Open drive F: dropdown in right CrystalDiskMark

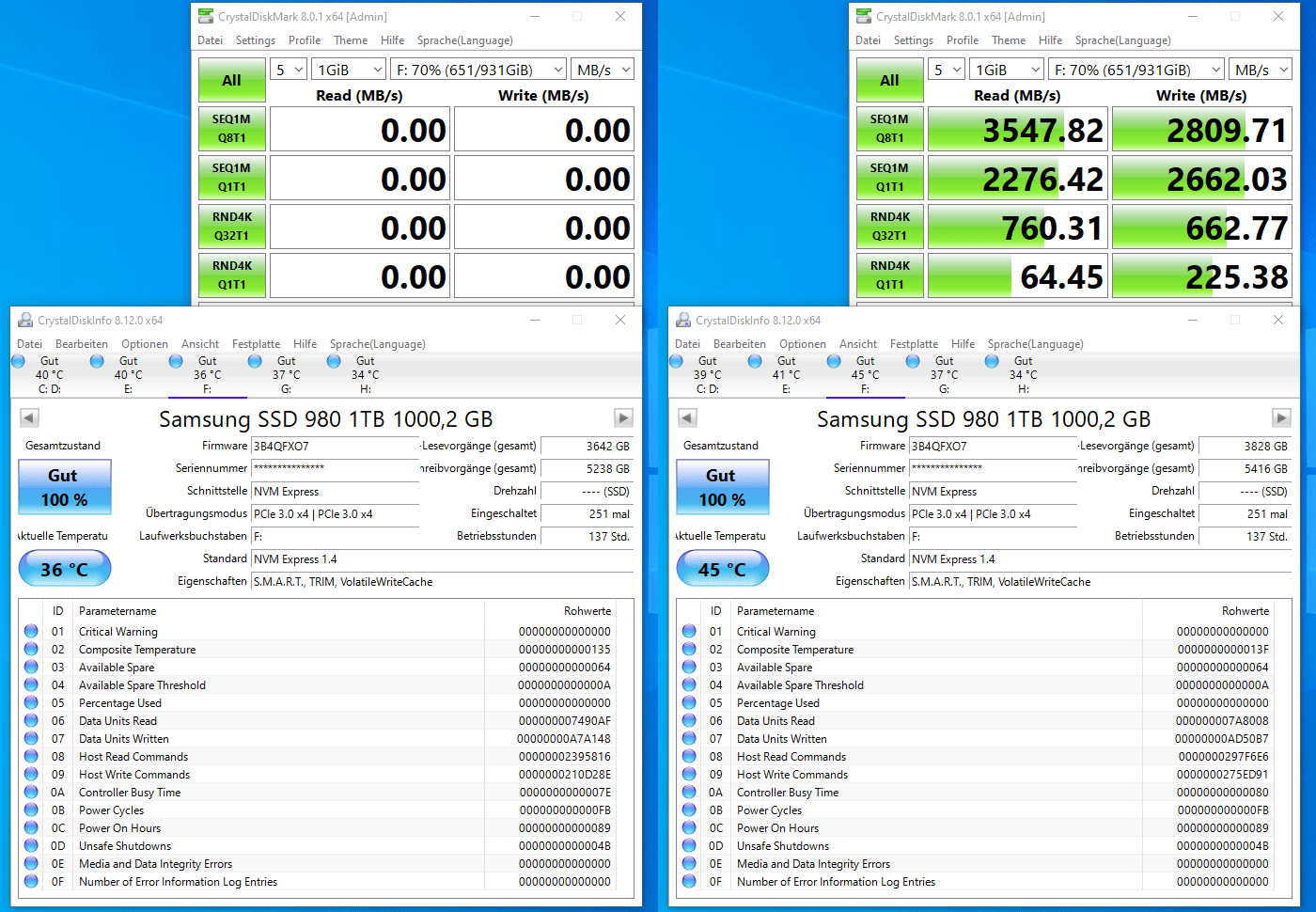tap(1136, 70)
